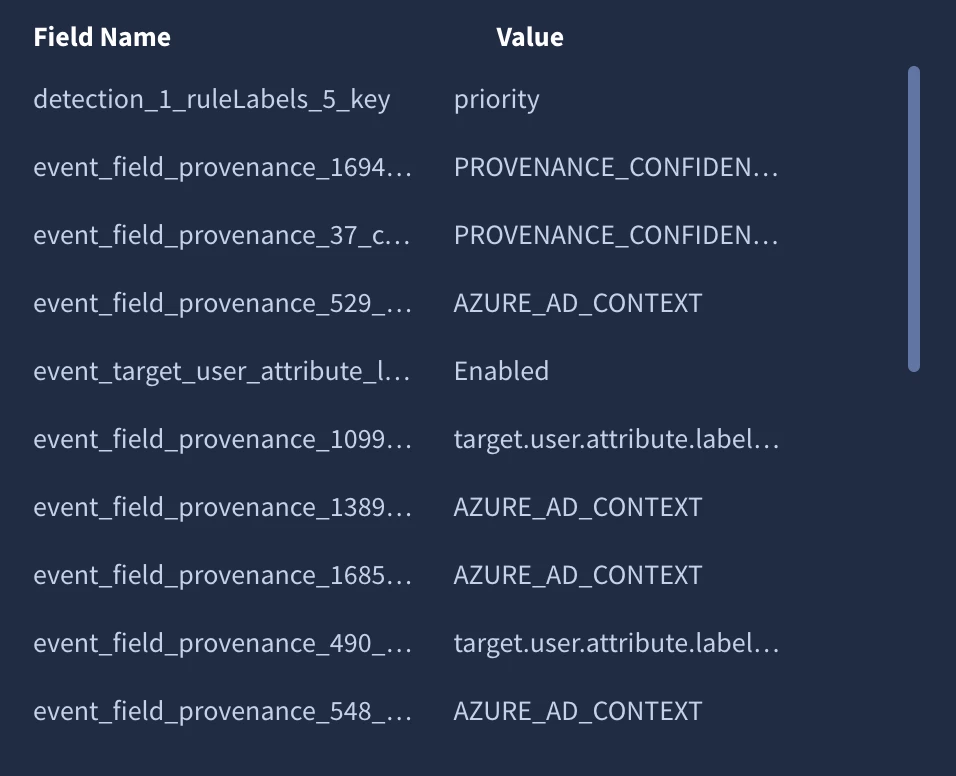
Task: Click the vertical scrollbar thumb
Action: click(x=913, y=219)
